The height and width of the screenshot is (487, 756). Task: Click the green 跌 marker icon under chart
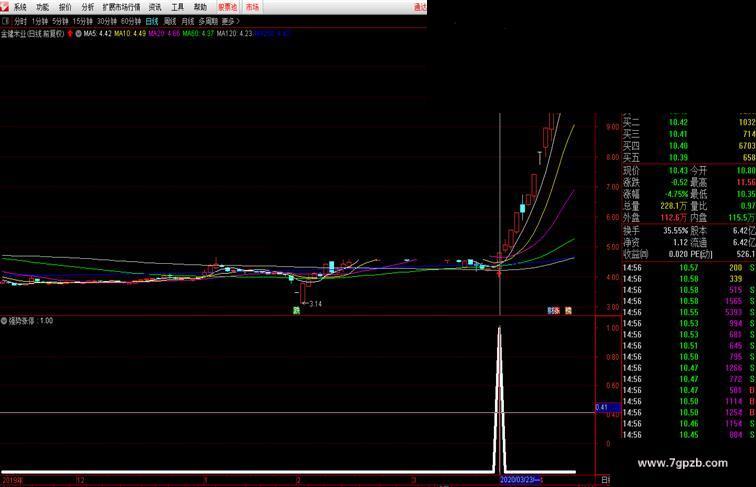click(297, 311)
